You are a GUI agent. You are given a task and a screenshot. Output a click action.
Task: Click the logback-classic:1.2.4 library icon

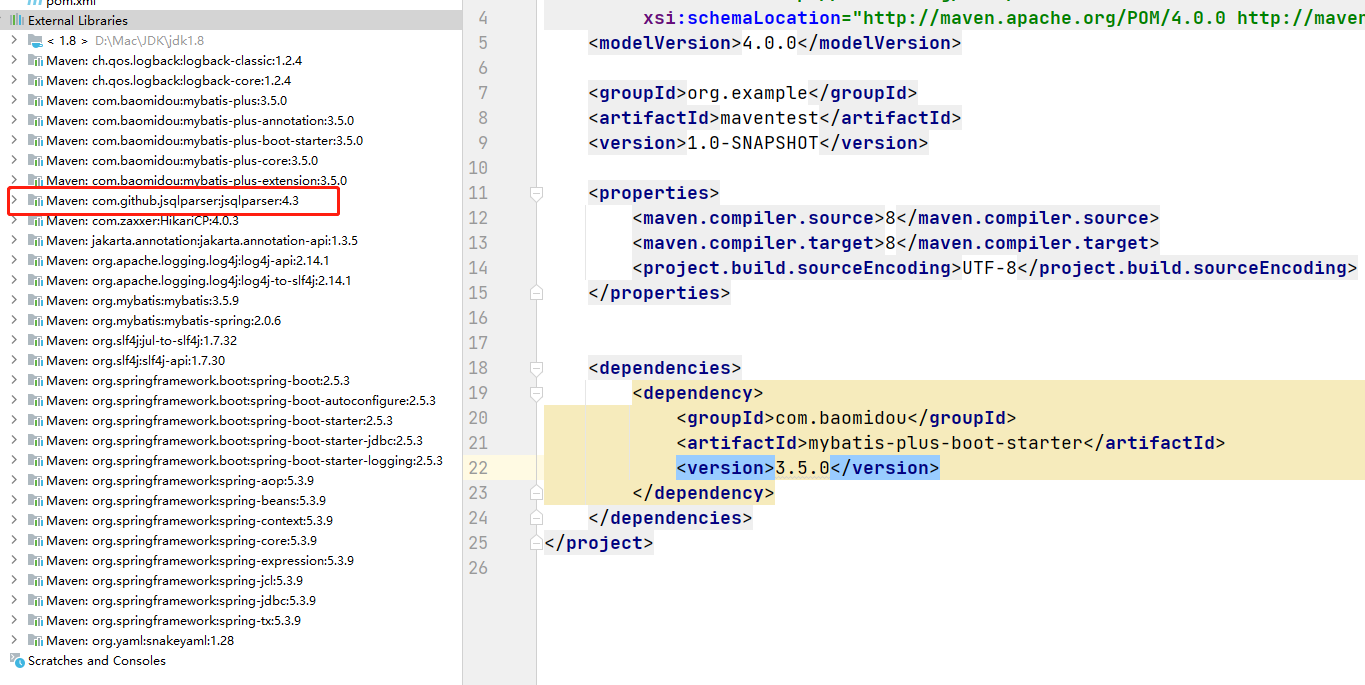tap(35, 60)
